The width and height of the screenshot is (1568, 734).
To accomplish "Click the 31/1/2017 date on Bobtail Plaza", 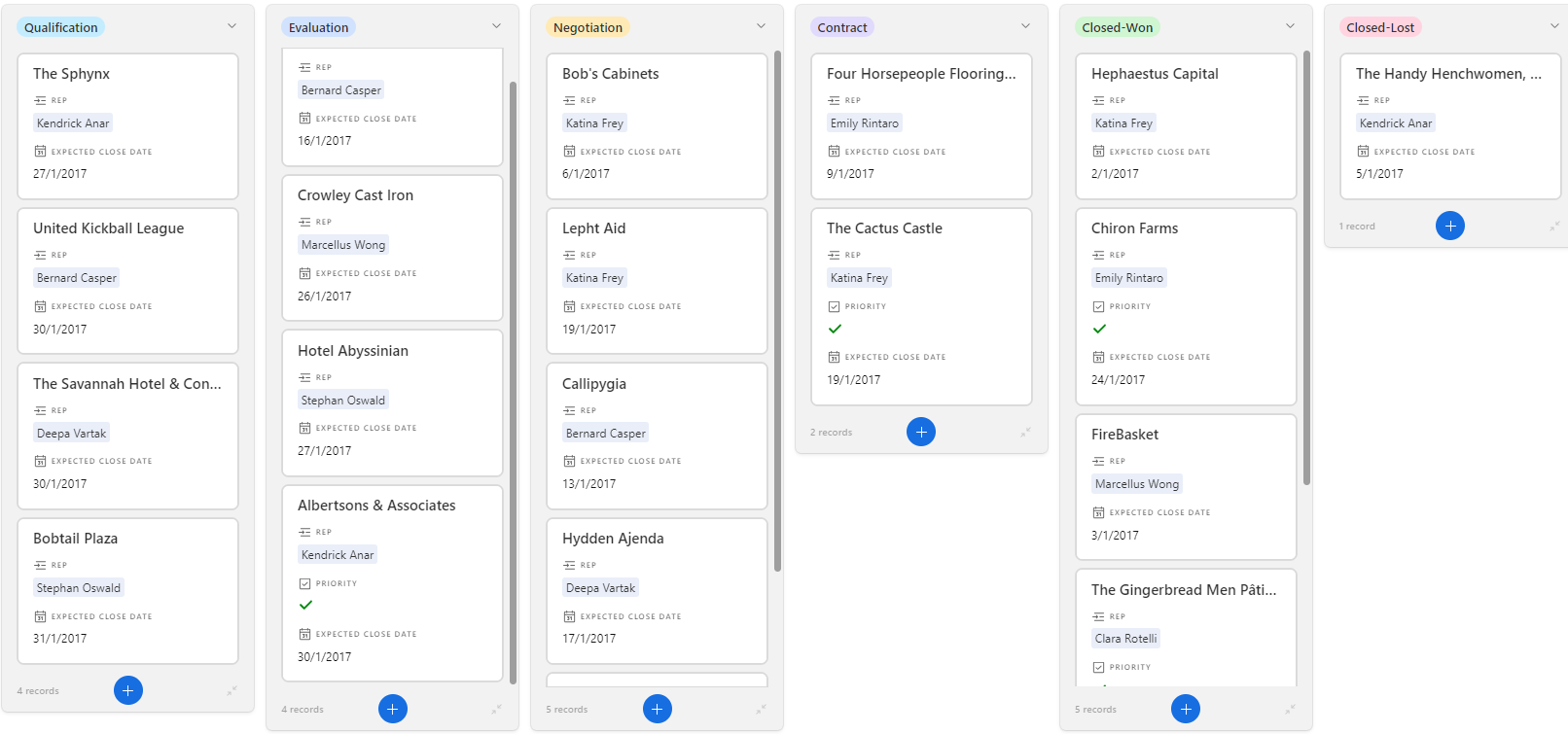I will [x=60, y=639].
